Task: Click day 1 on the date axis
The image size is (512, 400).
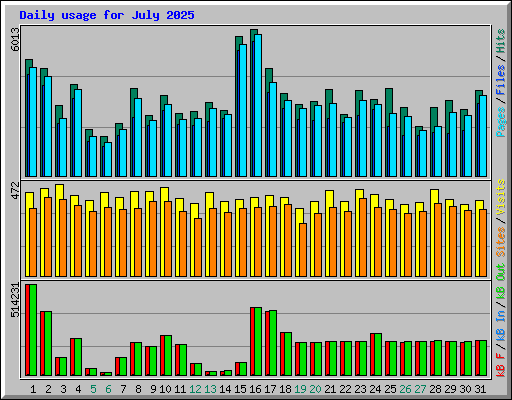Action: click(x=33, y=389)
